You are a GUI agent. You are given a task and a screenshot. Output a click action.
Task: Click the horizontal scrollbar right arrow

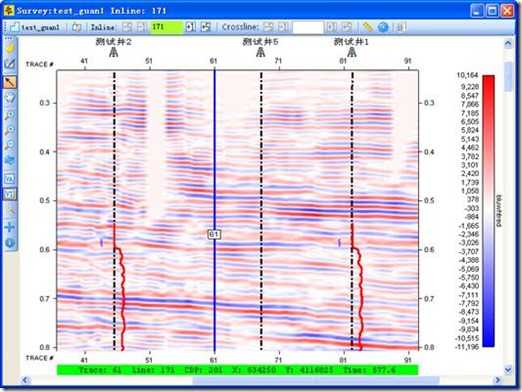498,380
